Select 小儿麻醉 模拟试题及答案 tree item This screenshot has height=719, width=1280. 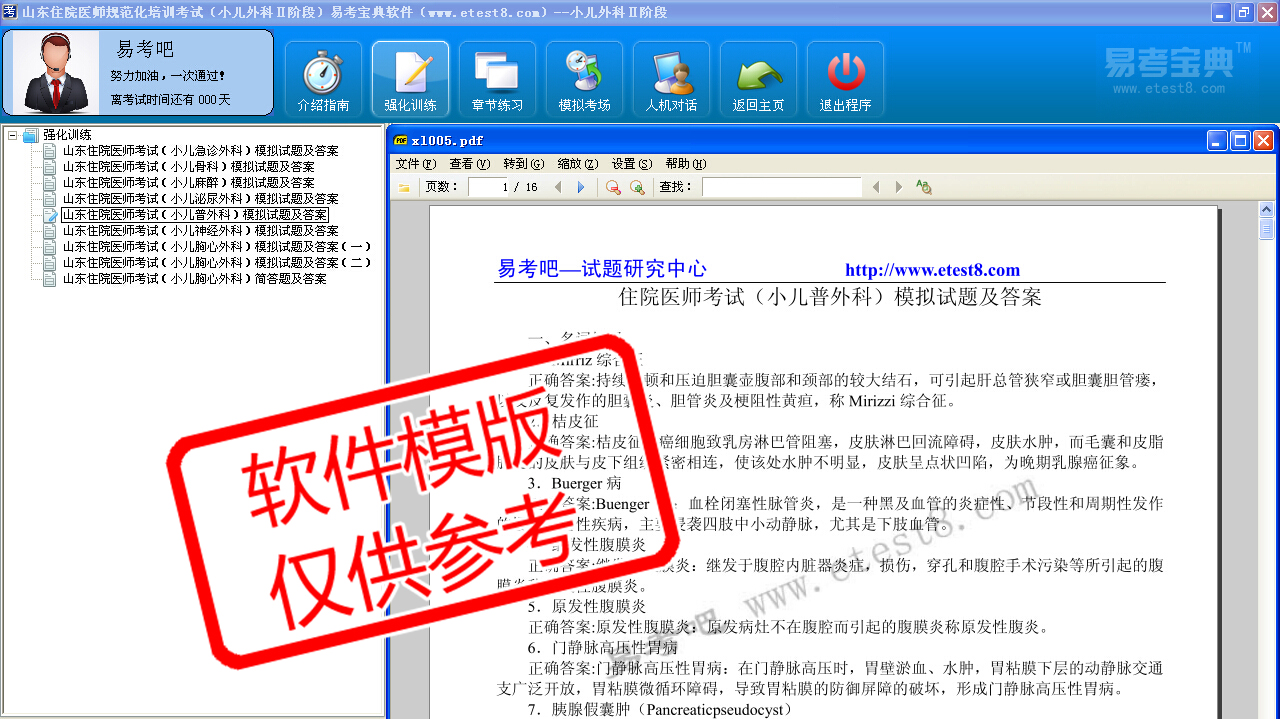pos(188,183)
